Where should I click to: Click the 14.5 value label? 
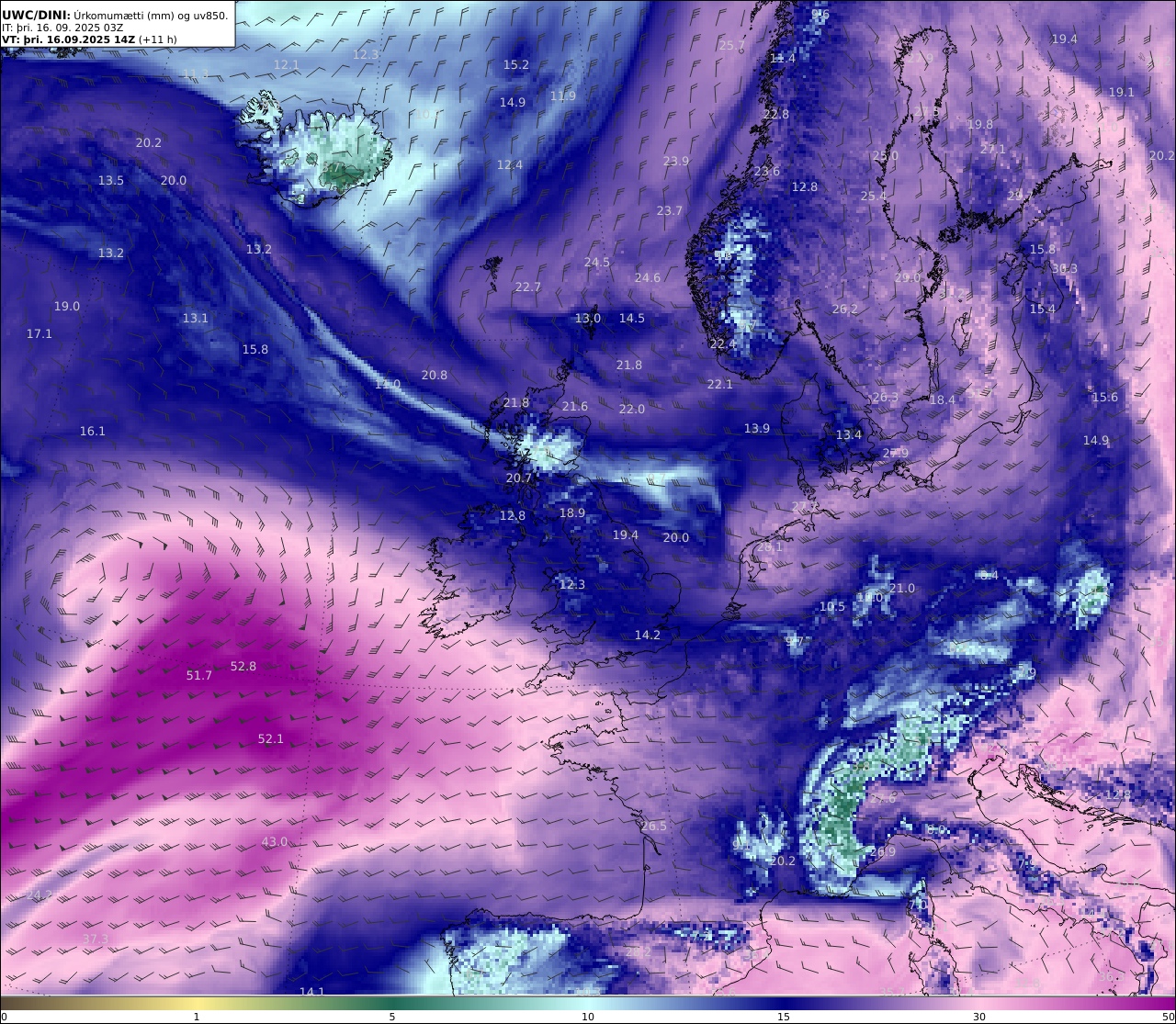(x=632, y=319)
